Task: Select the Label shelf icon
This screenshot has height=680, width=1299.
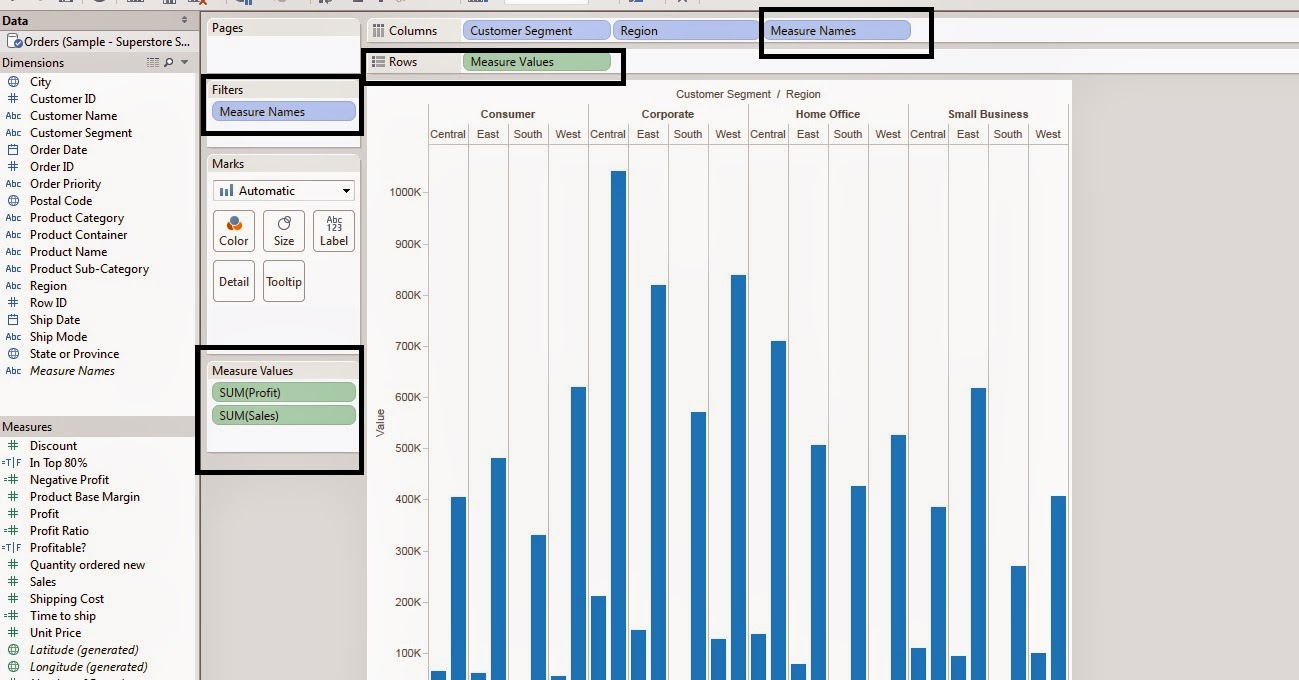Action: 333,231
